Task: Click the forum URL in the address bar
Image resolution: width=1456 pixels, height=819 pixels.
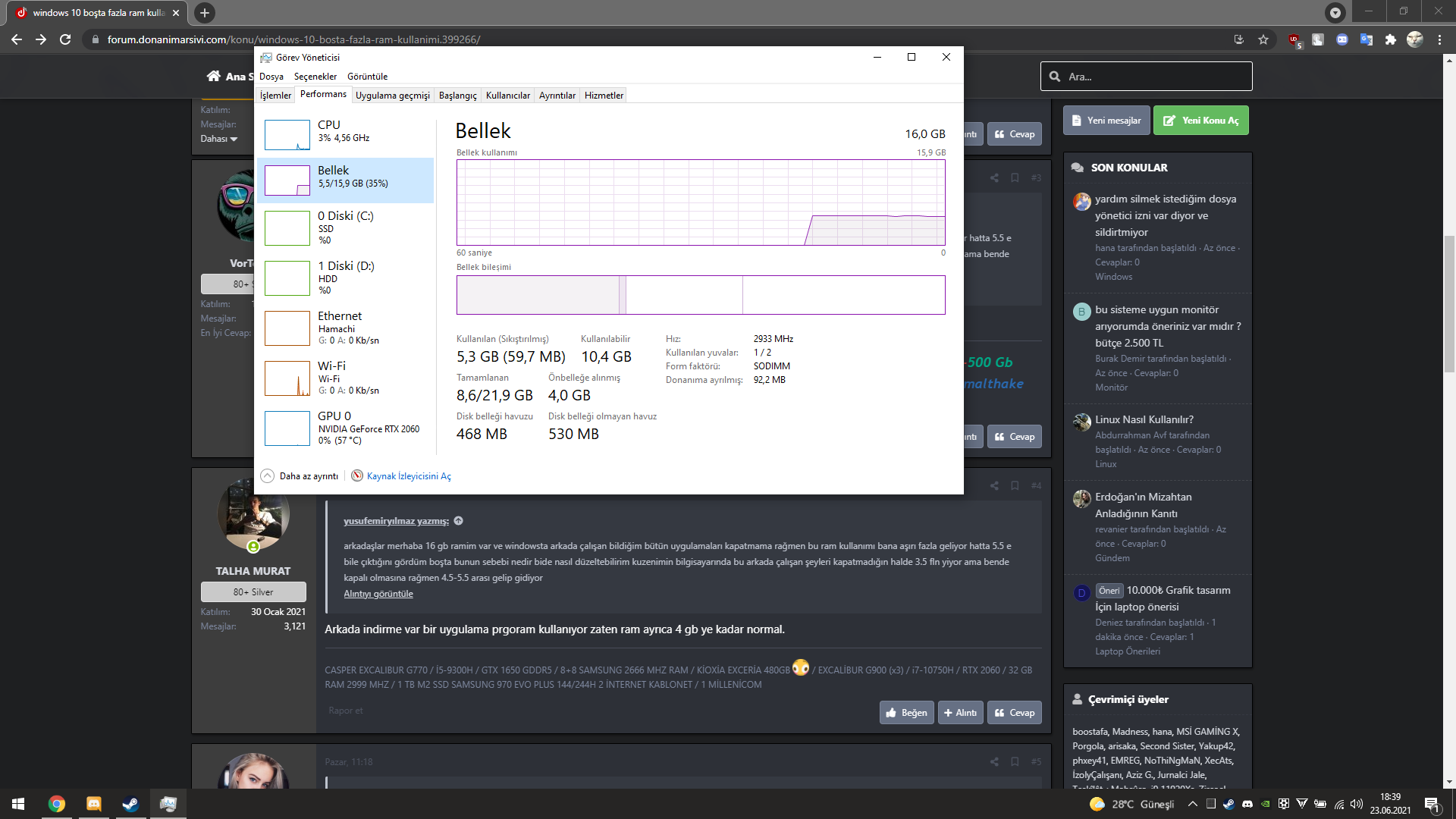Action: 293,39
